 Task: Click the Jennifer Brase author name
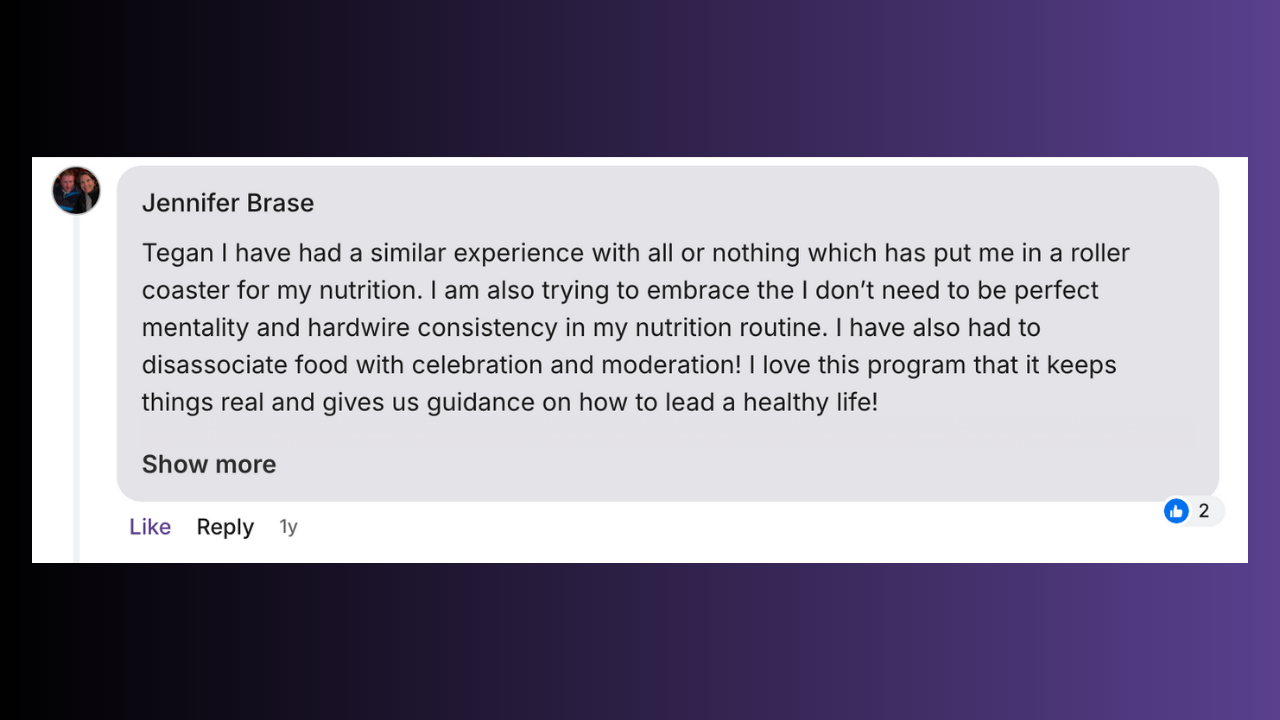[x=228, y=203]
